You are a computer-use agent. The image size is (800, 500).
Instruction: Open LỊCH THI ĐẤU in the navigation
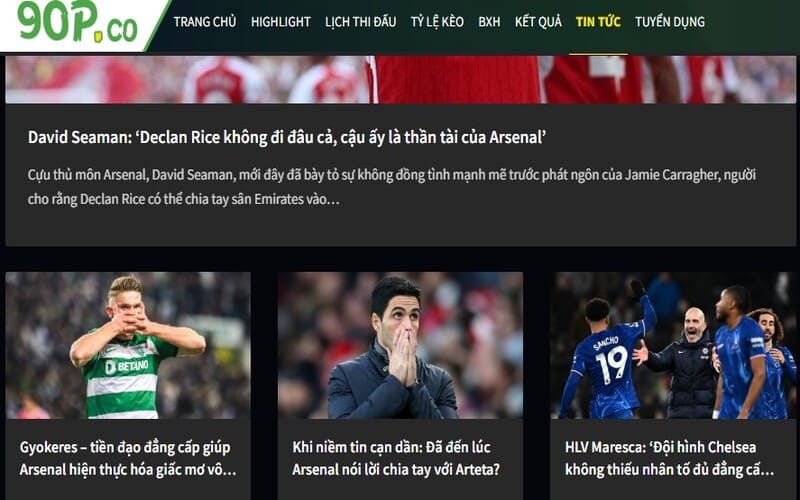coord(360,22)
